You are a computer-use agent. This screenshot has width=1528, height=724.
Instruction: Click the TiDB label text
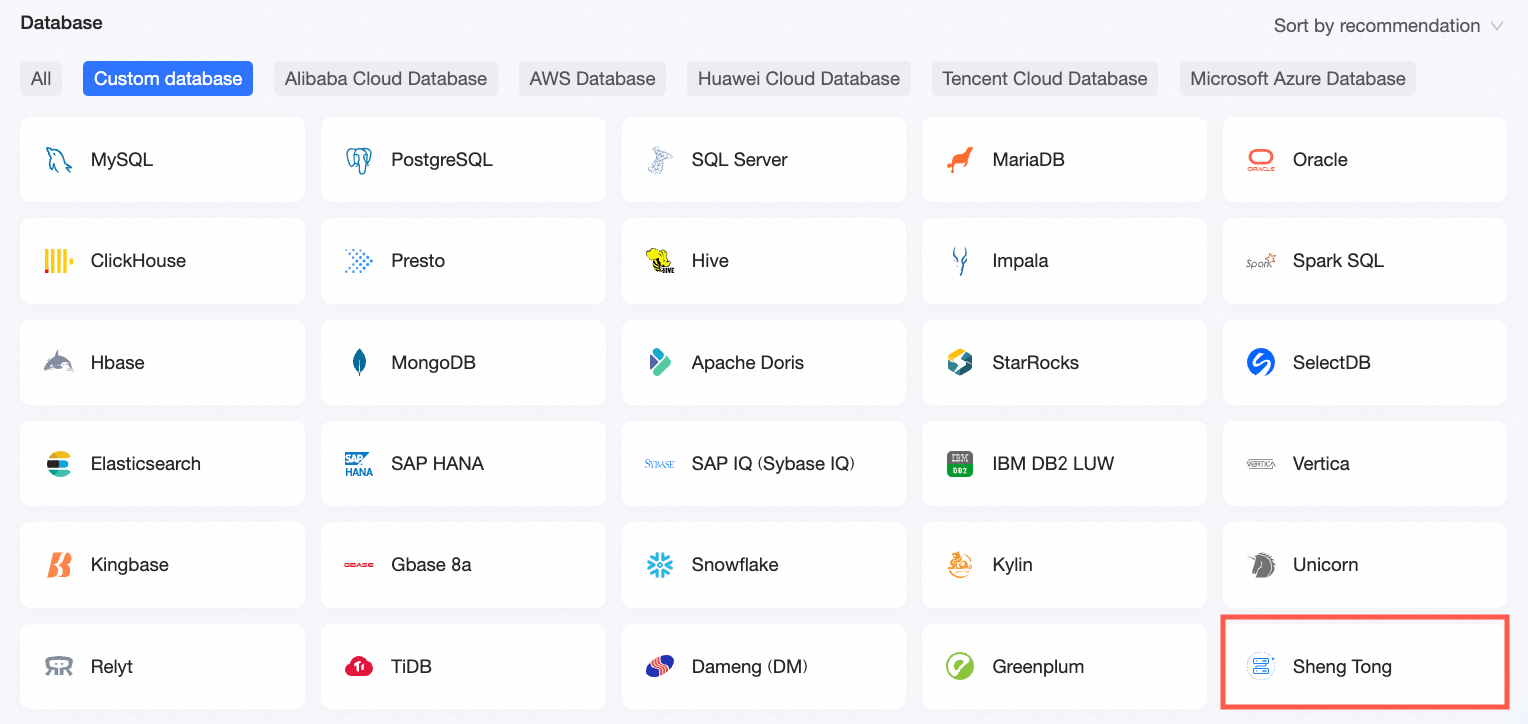411,666
